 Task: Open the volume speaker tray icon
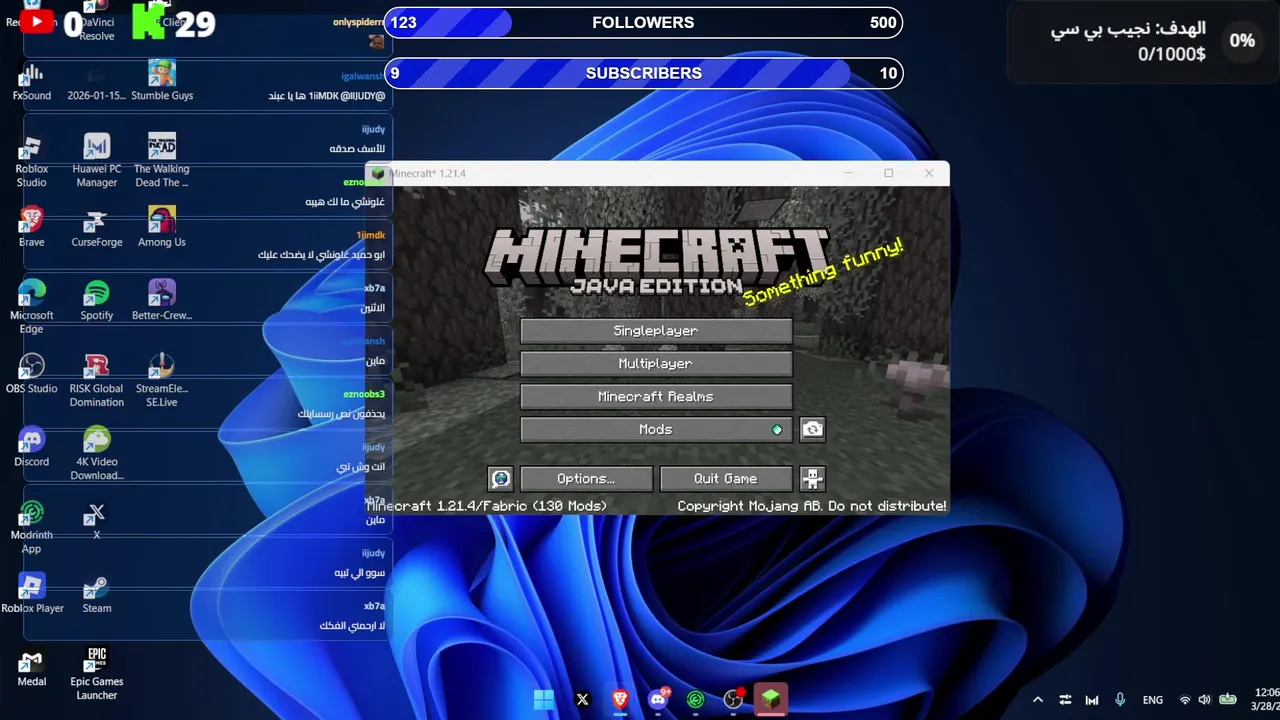click(x=1204, y=700)
